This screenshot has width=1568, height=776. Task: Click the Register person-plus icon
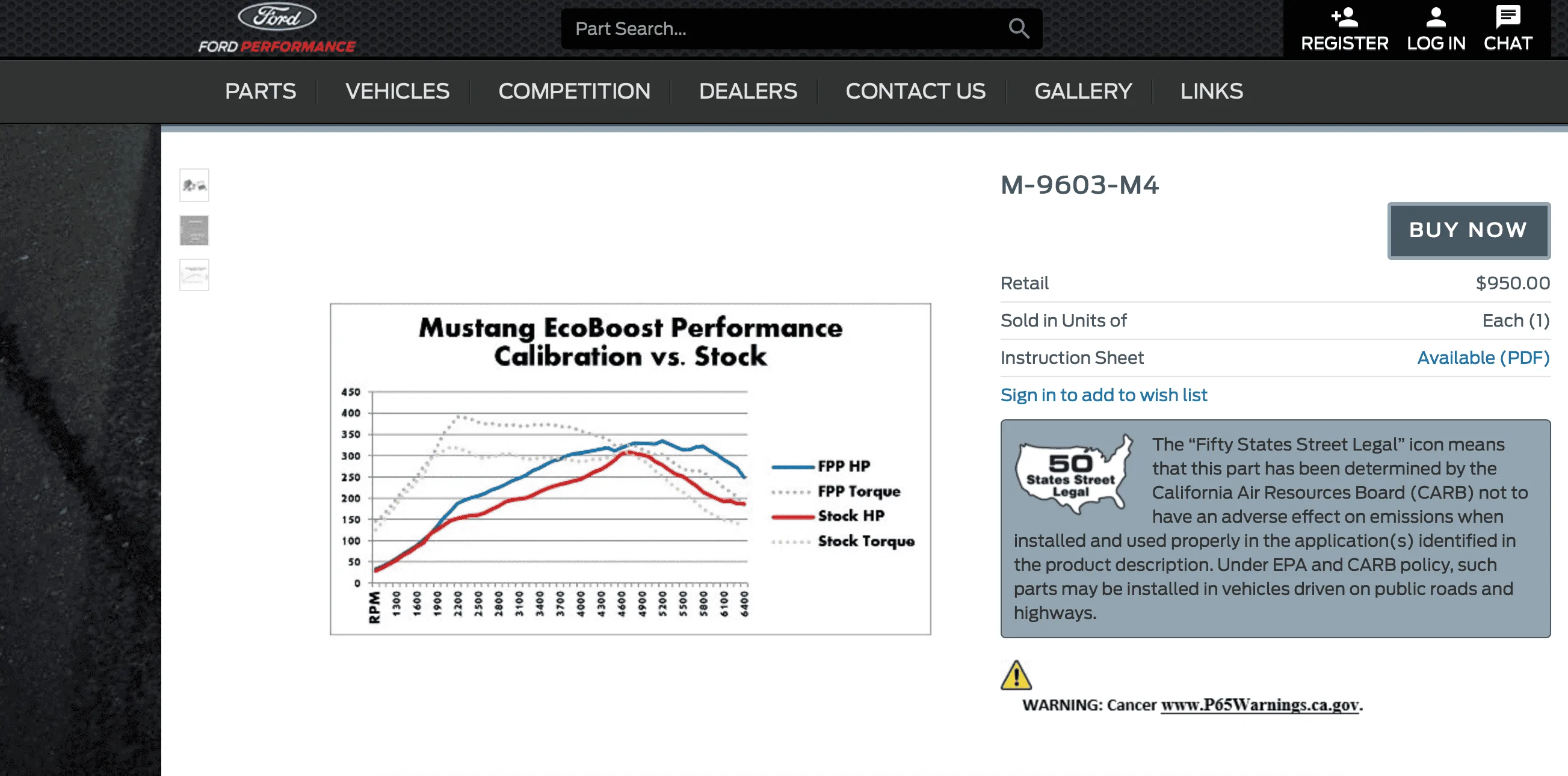click(1344, 17)
